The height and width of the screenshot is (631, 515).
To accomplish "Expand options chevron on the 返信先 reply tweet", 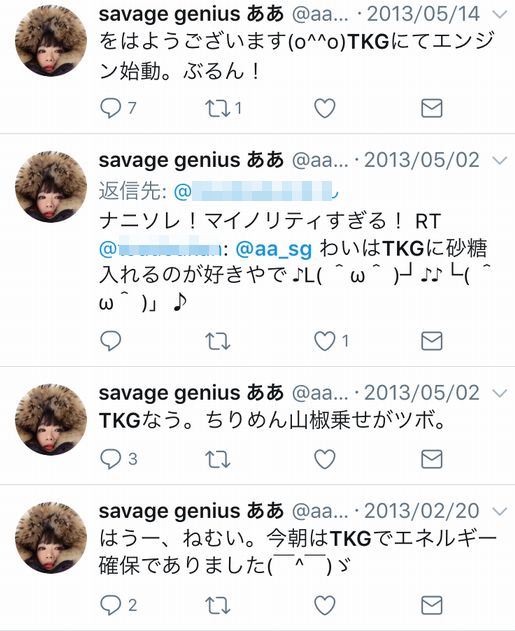I will tap(500, 161).
